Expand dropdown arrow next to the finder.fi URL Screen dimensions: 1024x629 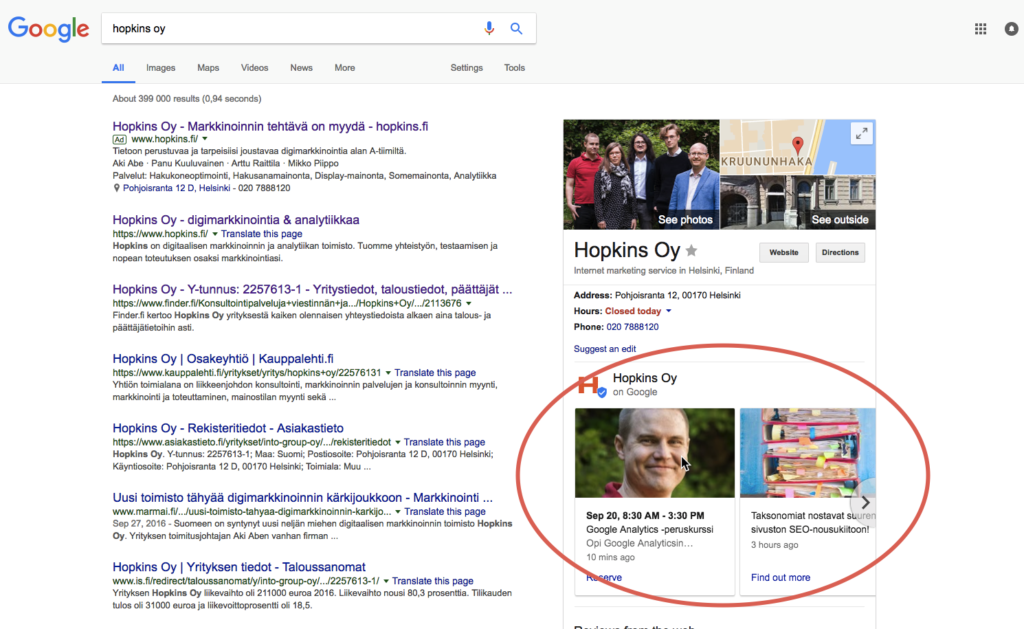468,304
